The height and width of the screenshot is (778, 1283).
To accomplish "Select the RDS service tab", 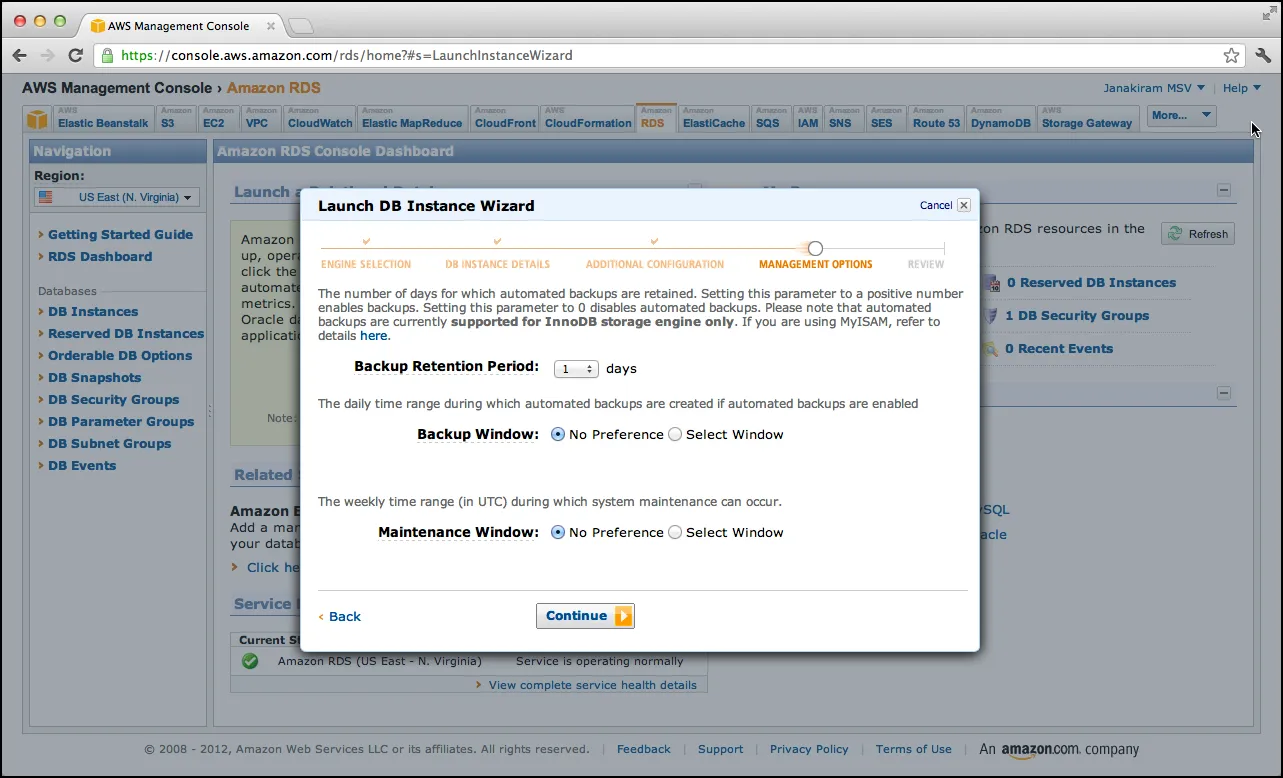I will [656, 117].
